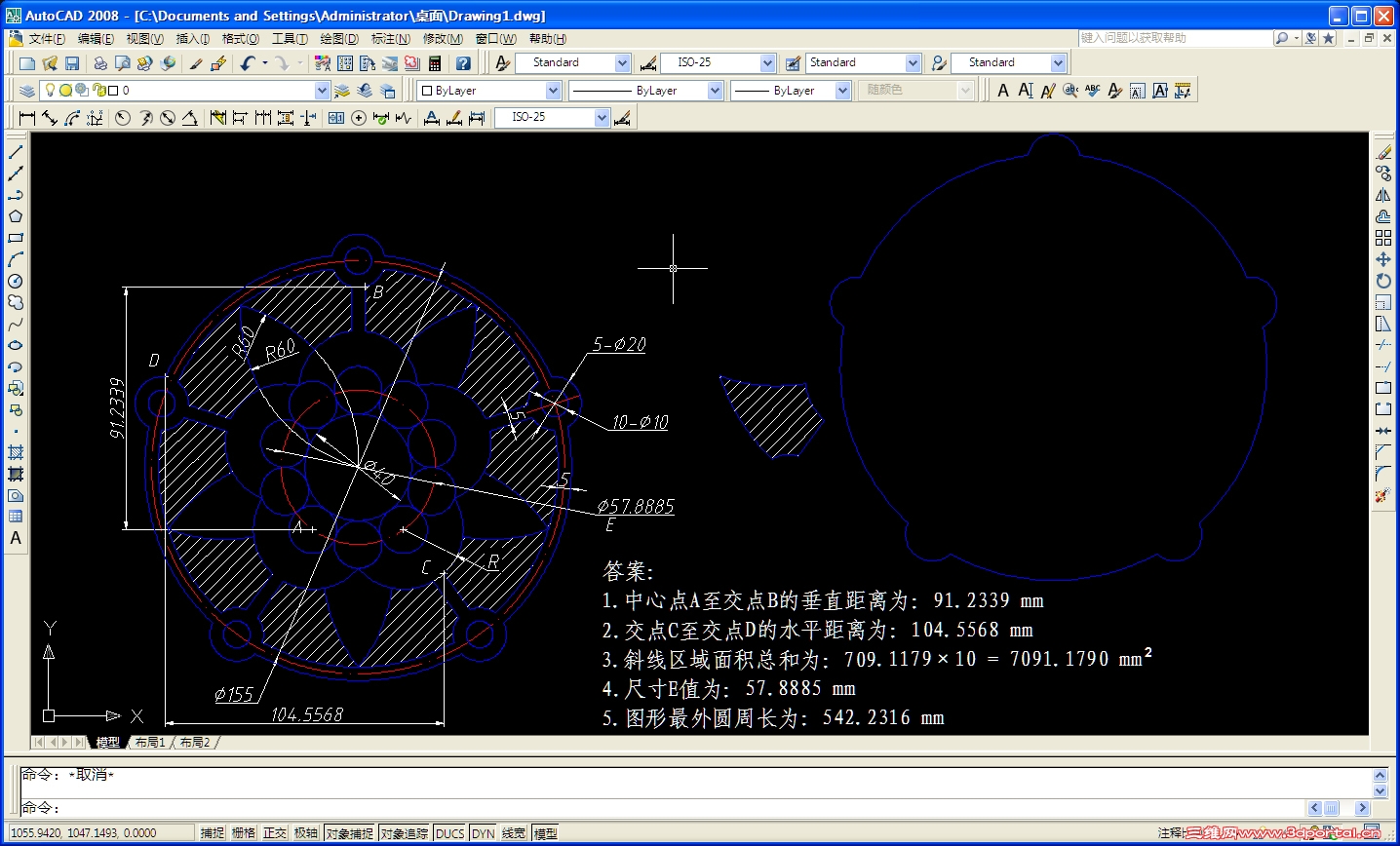
Task: Expand the layer list dropdown showing 0
Action: point(322,91)
